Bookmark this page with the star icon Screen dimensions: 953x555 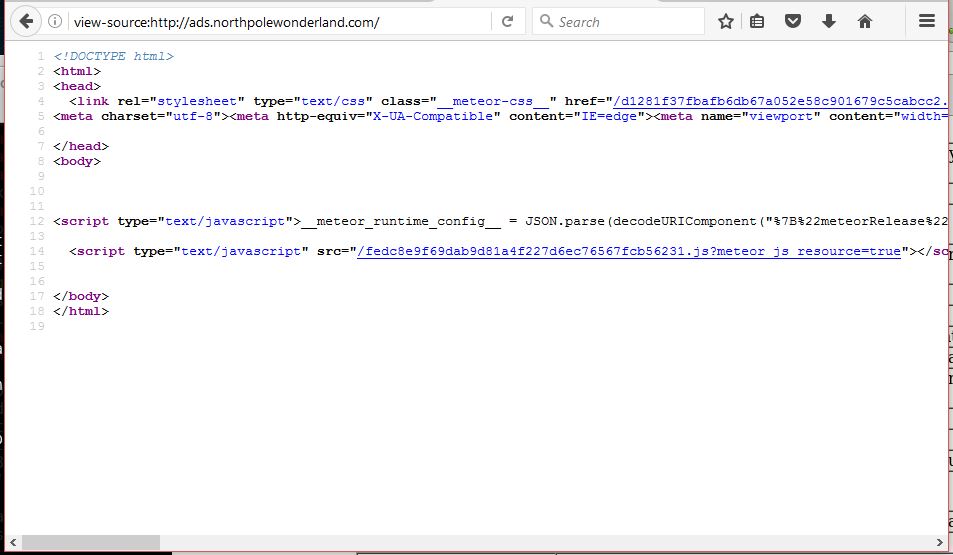726,21
